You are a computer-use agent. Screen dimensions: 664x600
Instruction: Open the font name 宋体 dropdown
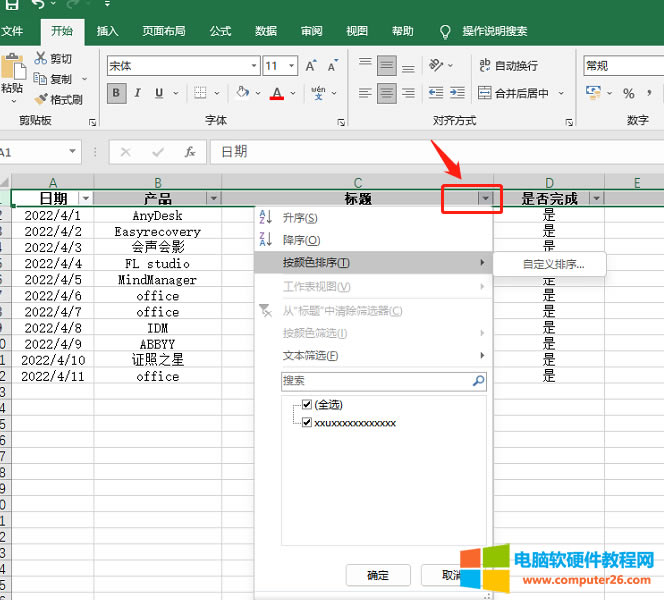click(254, 66)
